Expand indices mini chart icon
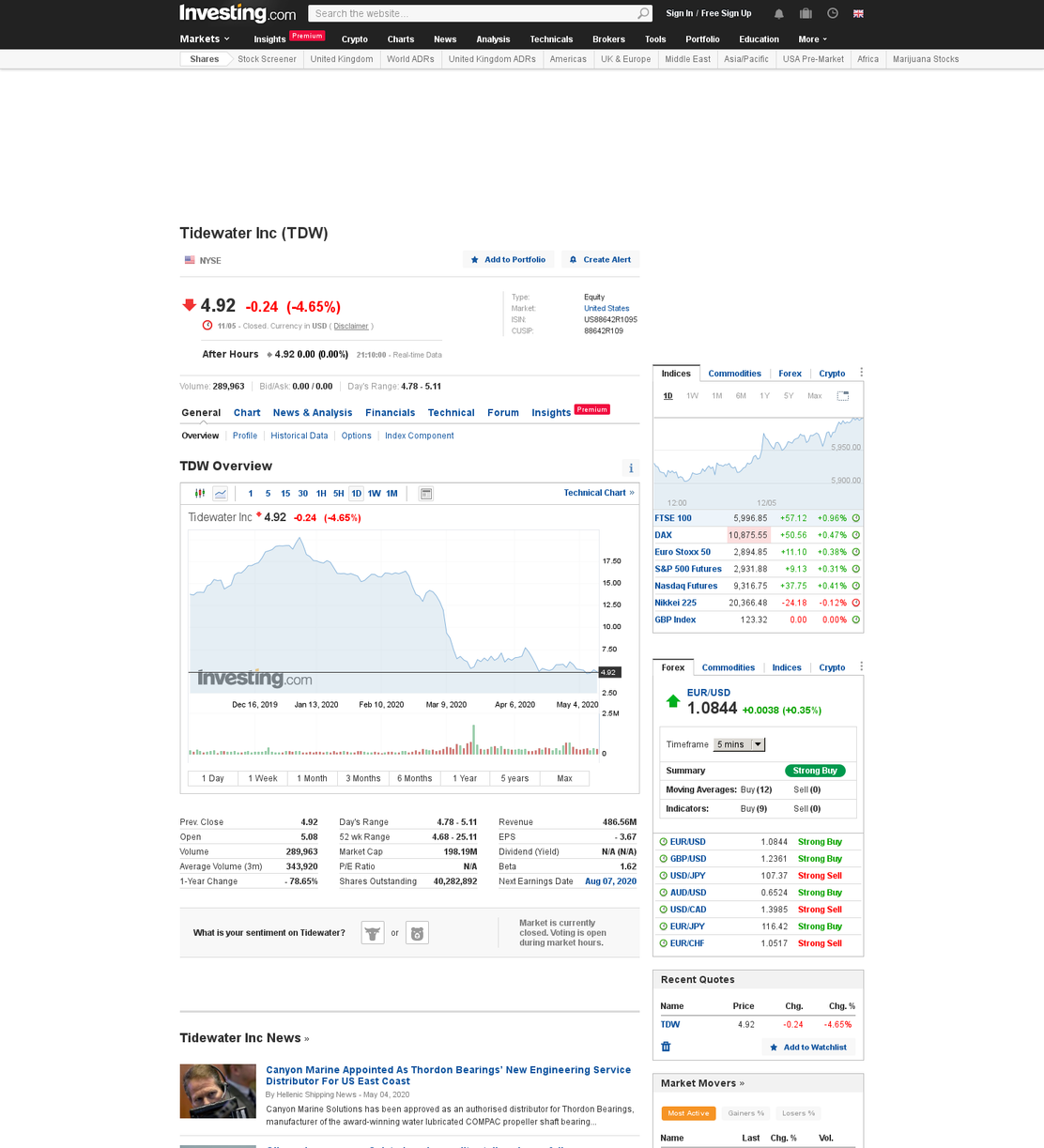Screen dimensions: 1044x1148 (x=843, y=396)
